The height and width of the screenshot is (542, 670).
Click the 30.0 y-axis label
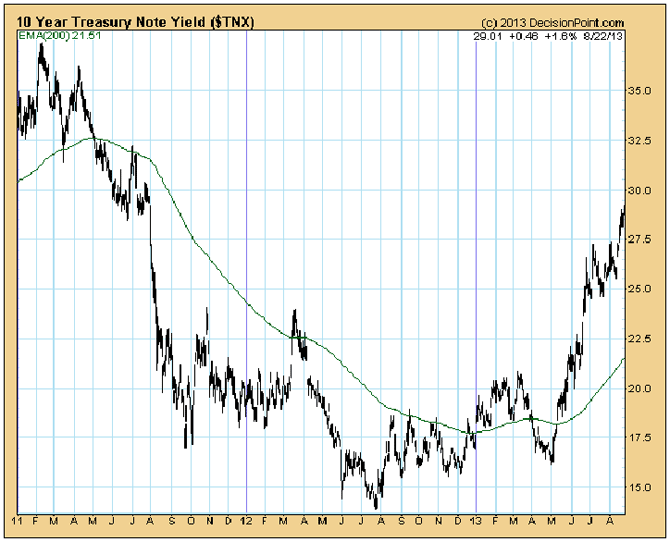pos(640,190)
